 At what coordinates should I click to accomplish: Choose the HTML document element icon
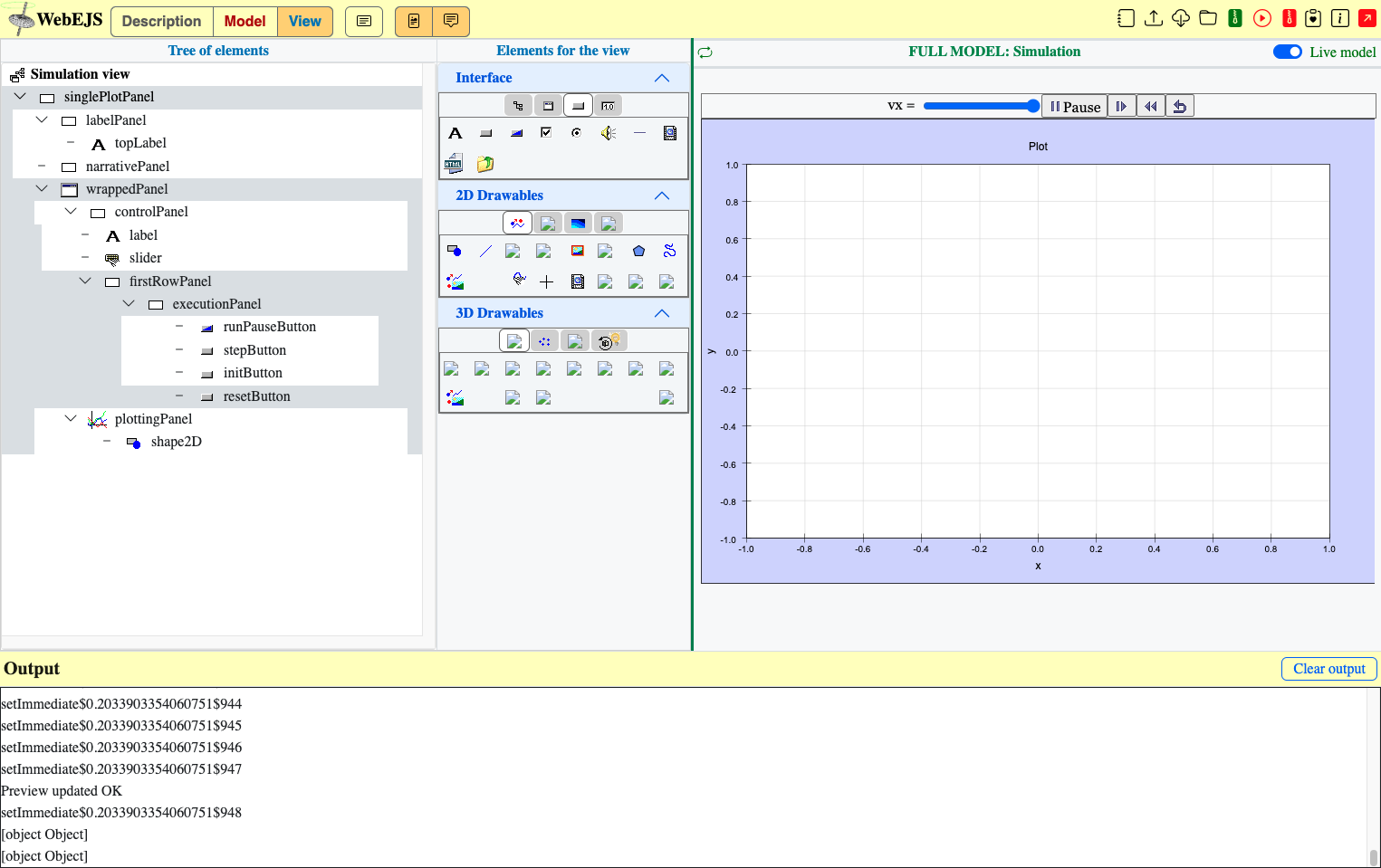454,164
